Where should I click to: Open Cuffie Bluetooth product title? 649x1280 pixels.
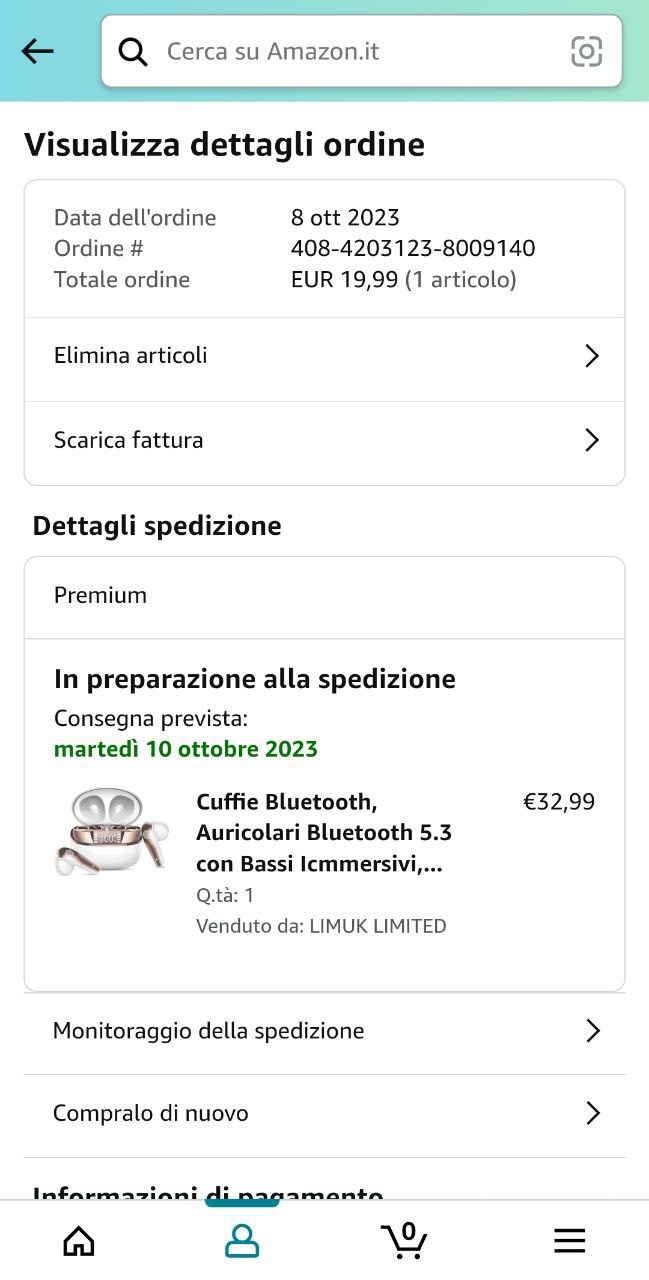click(324, 833)
